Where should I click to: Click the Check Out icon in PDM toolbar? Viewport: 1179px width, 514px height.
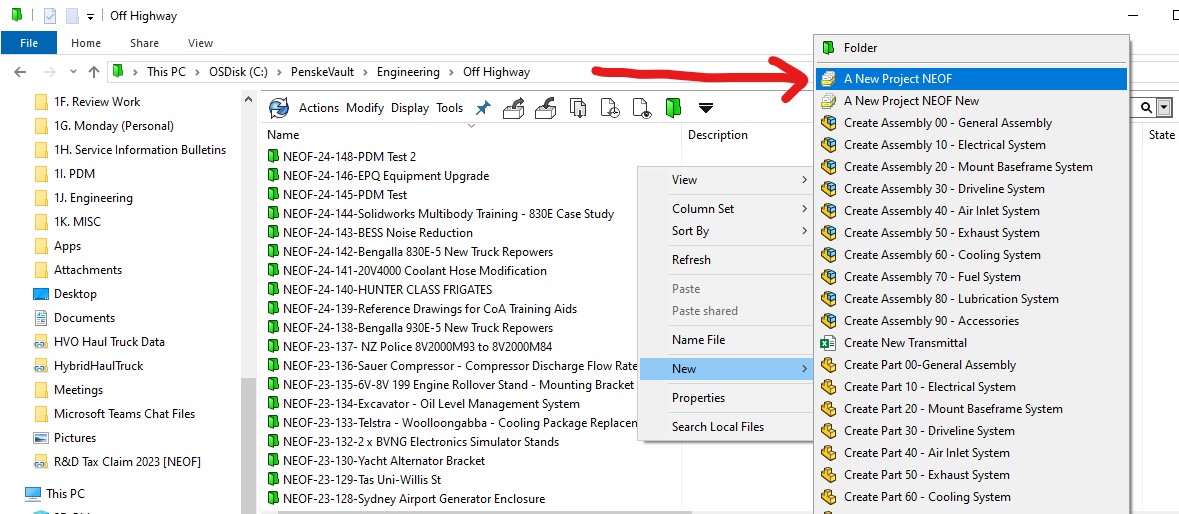[x=514, y=107]
